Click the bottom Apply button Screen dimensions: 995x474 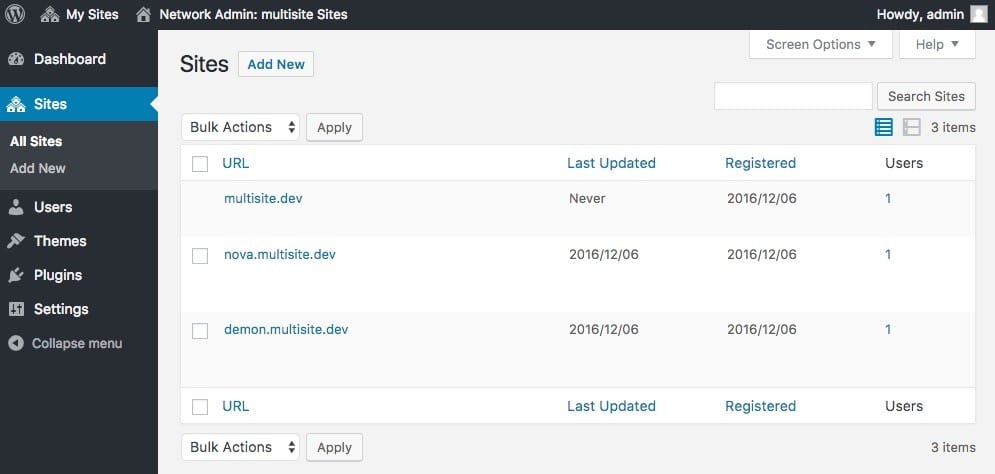pos(334,447)
